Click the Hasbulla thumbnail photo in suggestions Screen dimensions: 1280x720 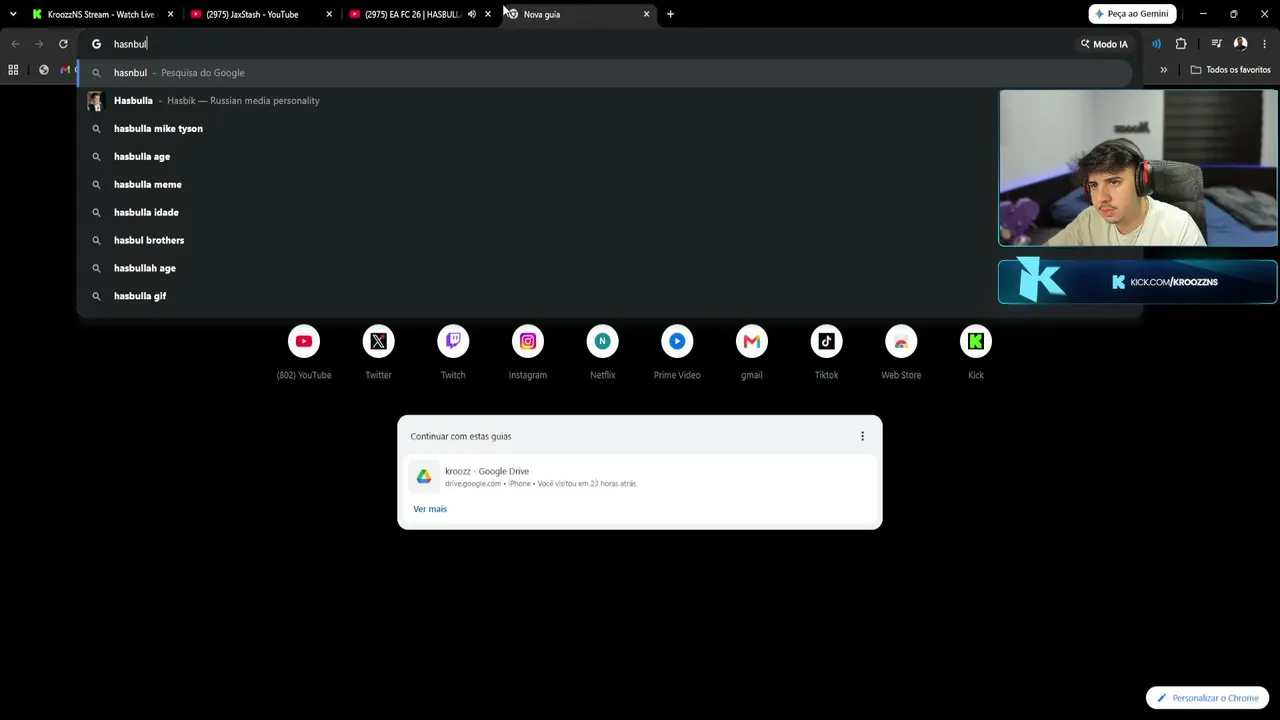click(x=95, y=101)
